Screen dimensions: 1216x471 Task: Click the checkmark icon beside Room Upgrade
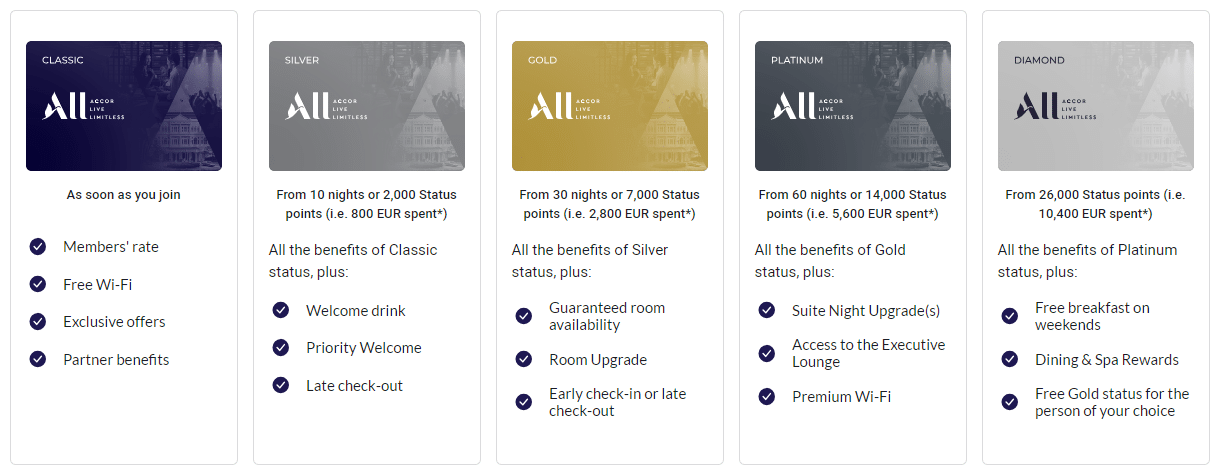point(524,359)
